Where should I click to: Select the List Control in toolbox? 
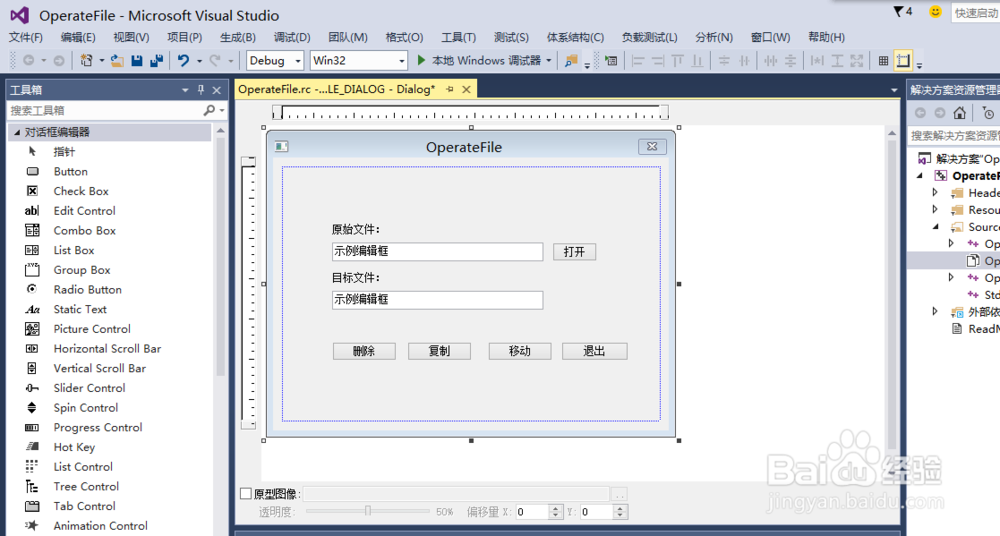(x=110, y=467)
